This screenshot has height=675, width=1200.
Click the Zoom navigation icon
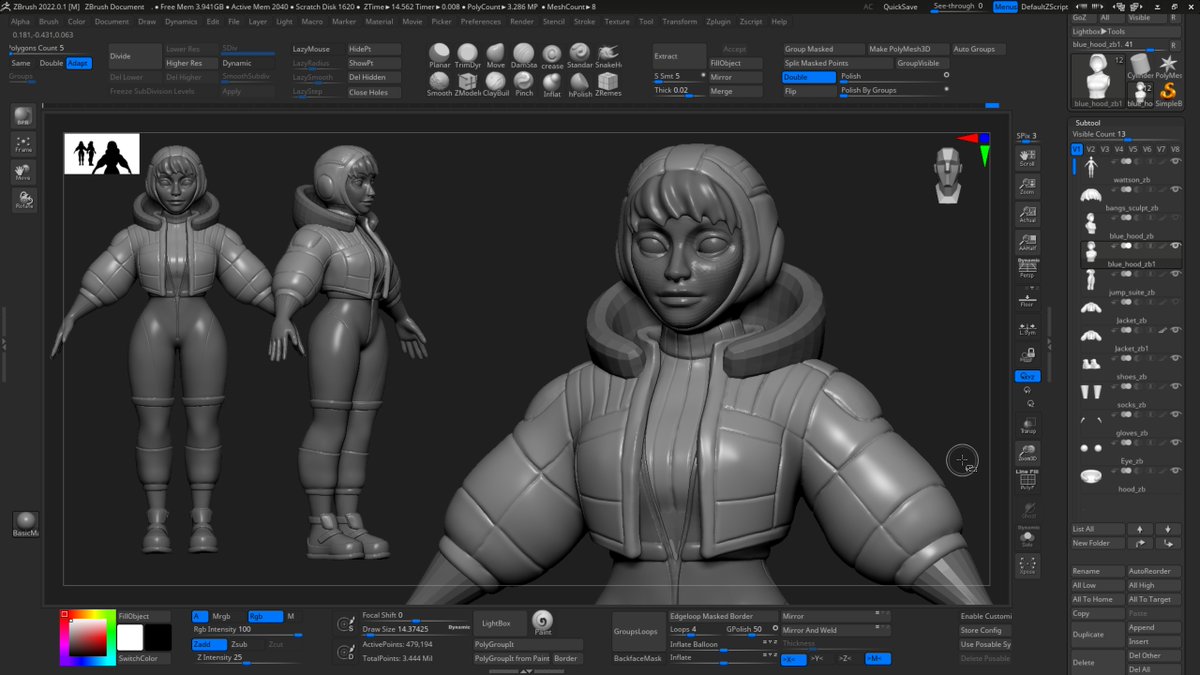tap(1027, 186)
